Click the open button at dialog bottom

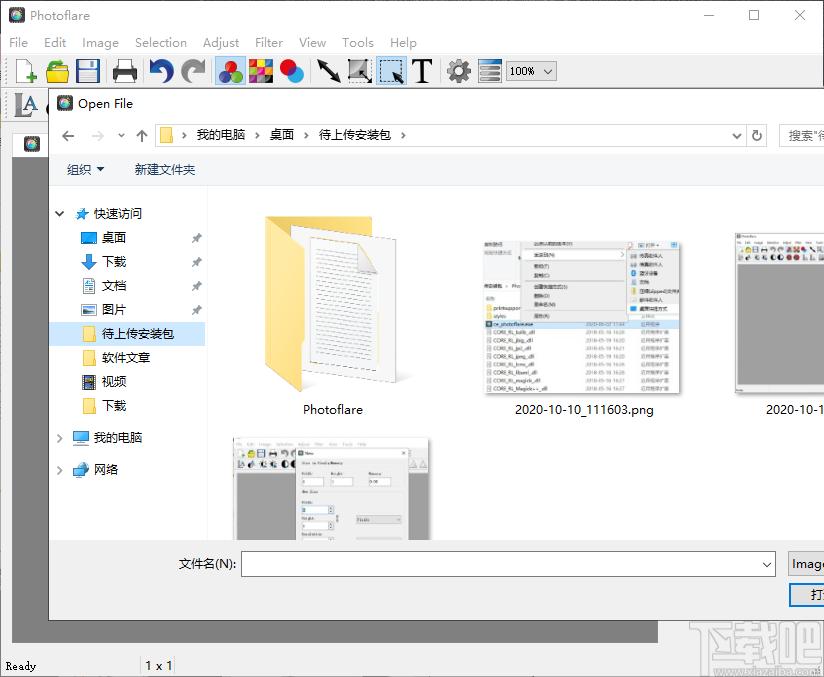click(807, 595)
